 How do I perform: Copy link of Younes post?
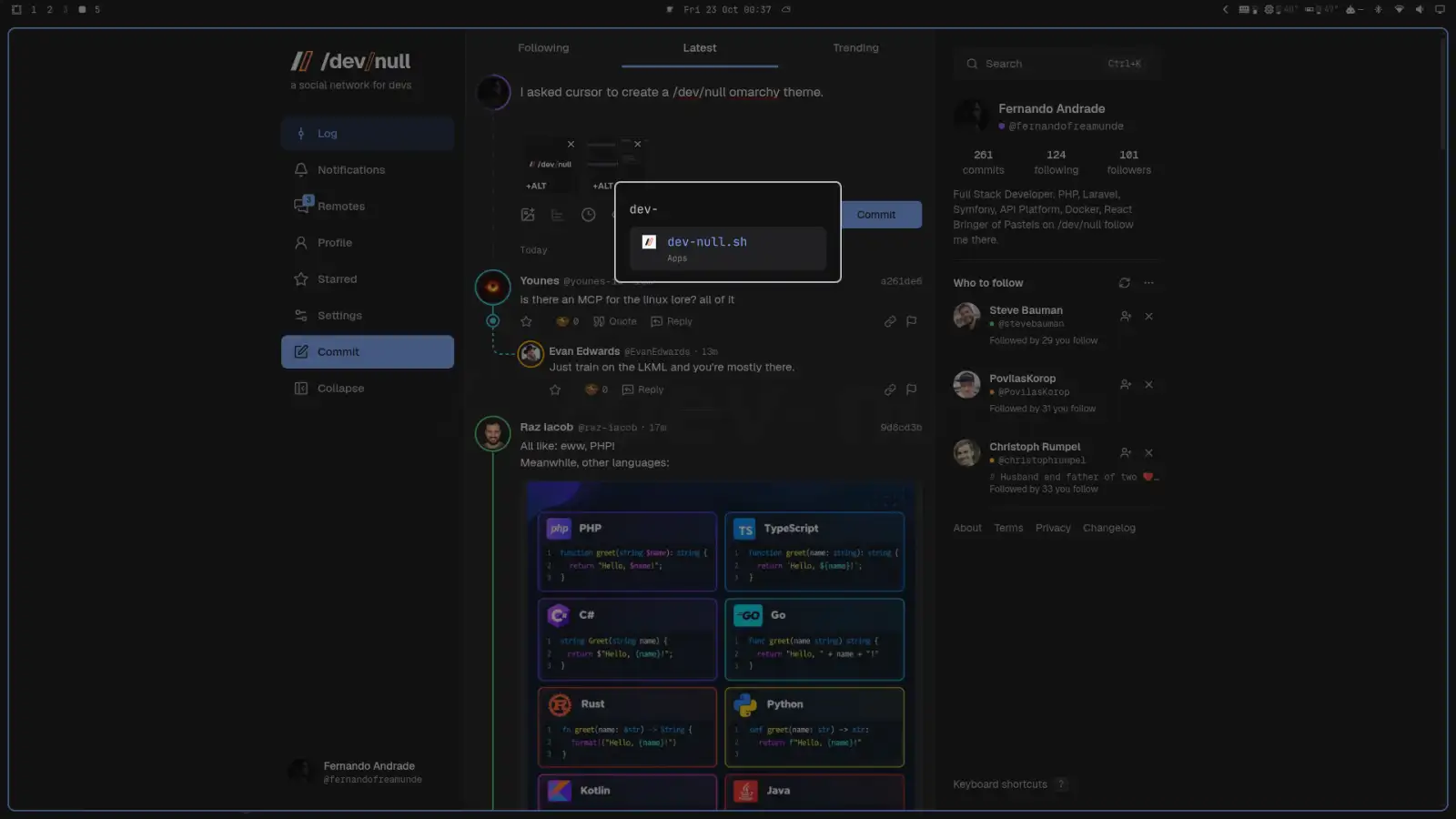coord(890,321)
